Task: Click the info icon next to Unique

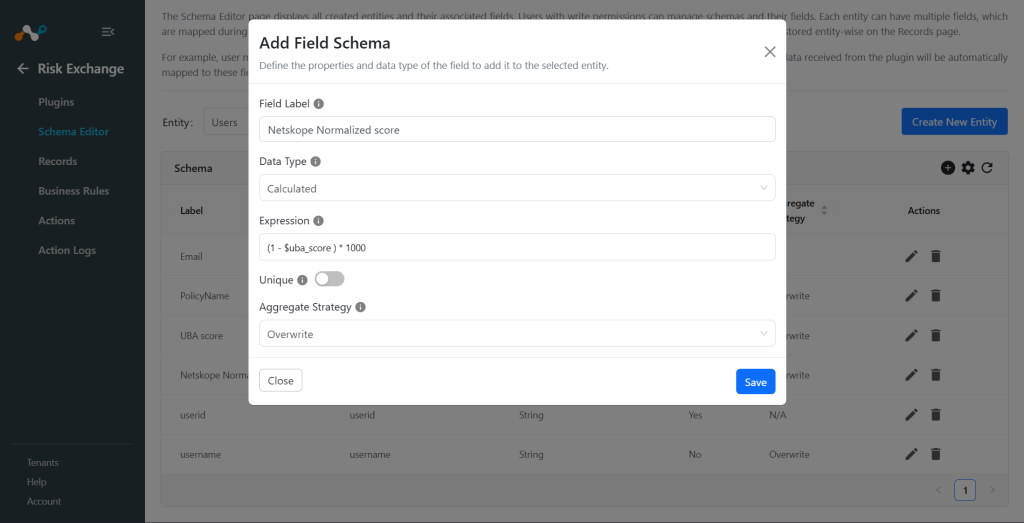Action: tap(302, 280)
